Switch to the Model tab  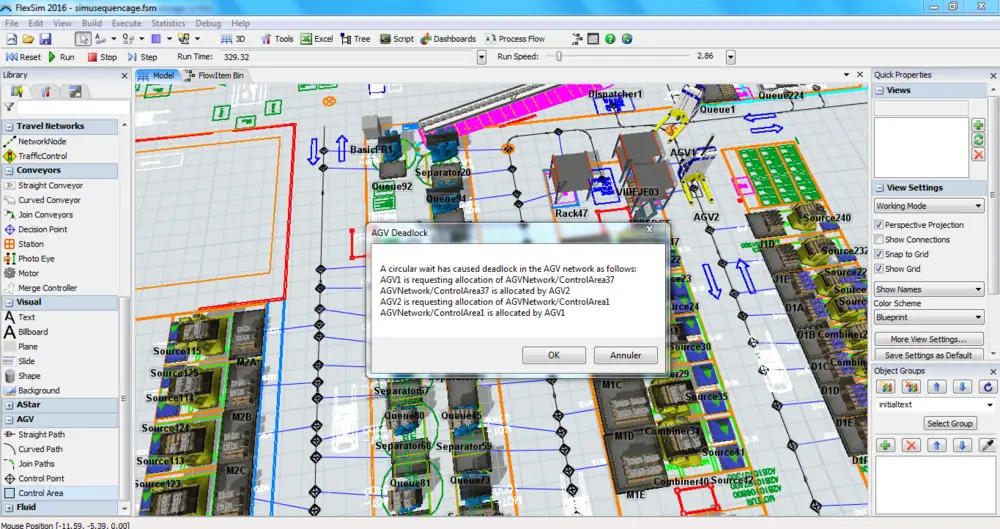coord(158,75)
